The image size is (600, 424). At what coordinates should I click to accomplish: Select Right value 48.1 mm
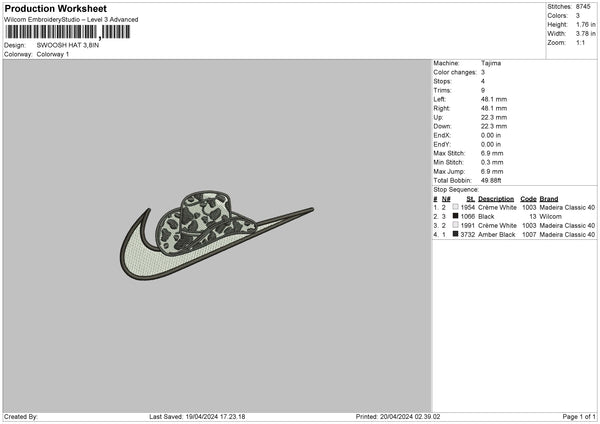(x=494, y=108)
